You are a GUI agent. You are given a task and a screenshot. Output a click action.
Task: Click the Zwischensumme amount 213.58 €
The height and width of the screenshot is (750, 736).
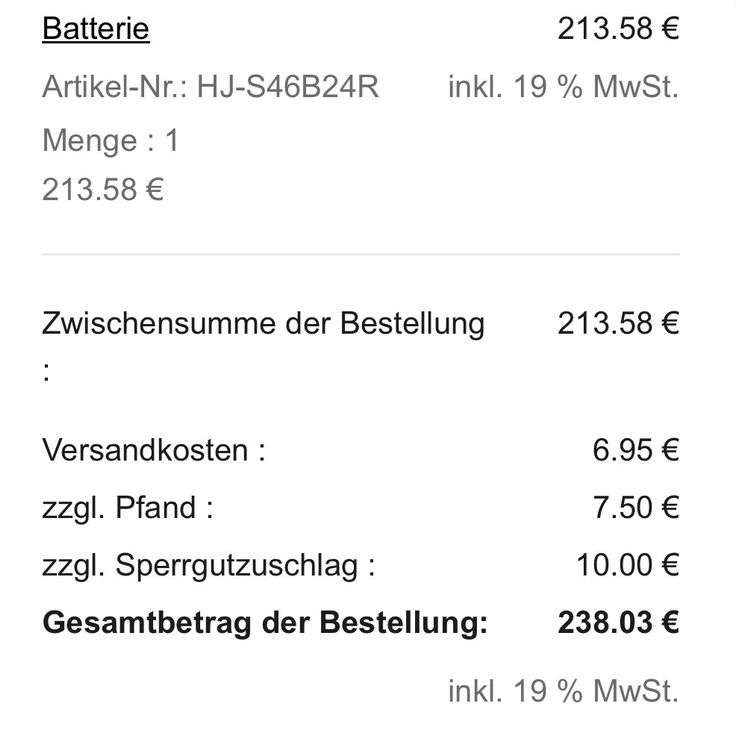click(618, 323)
